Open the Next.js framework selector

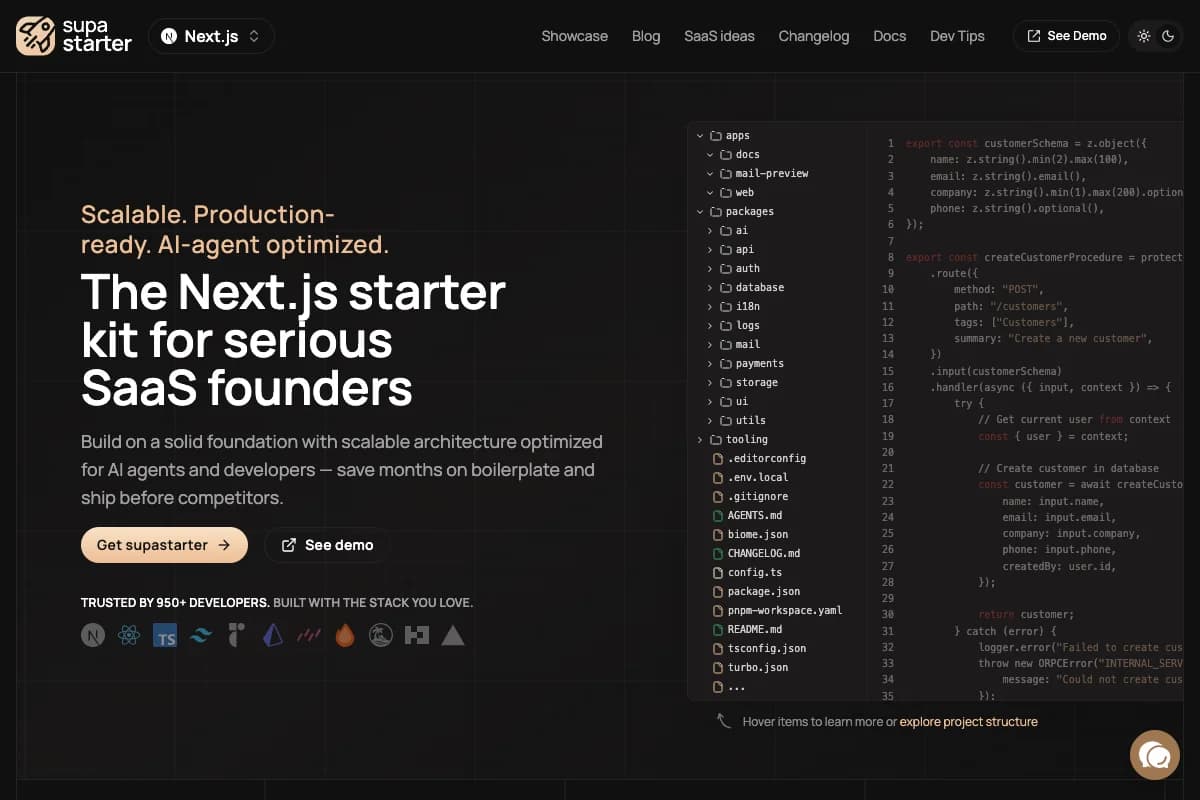211,35
